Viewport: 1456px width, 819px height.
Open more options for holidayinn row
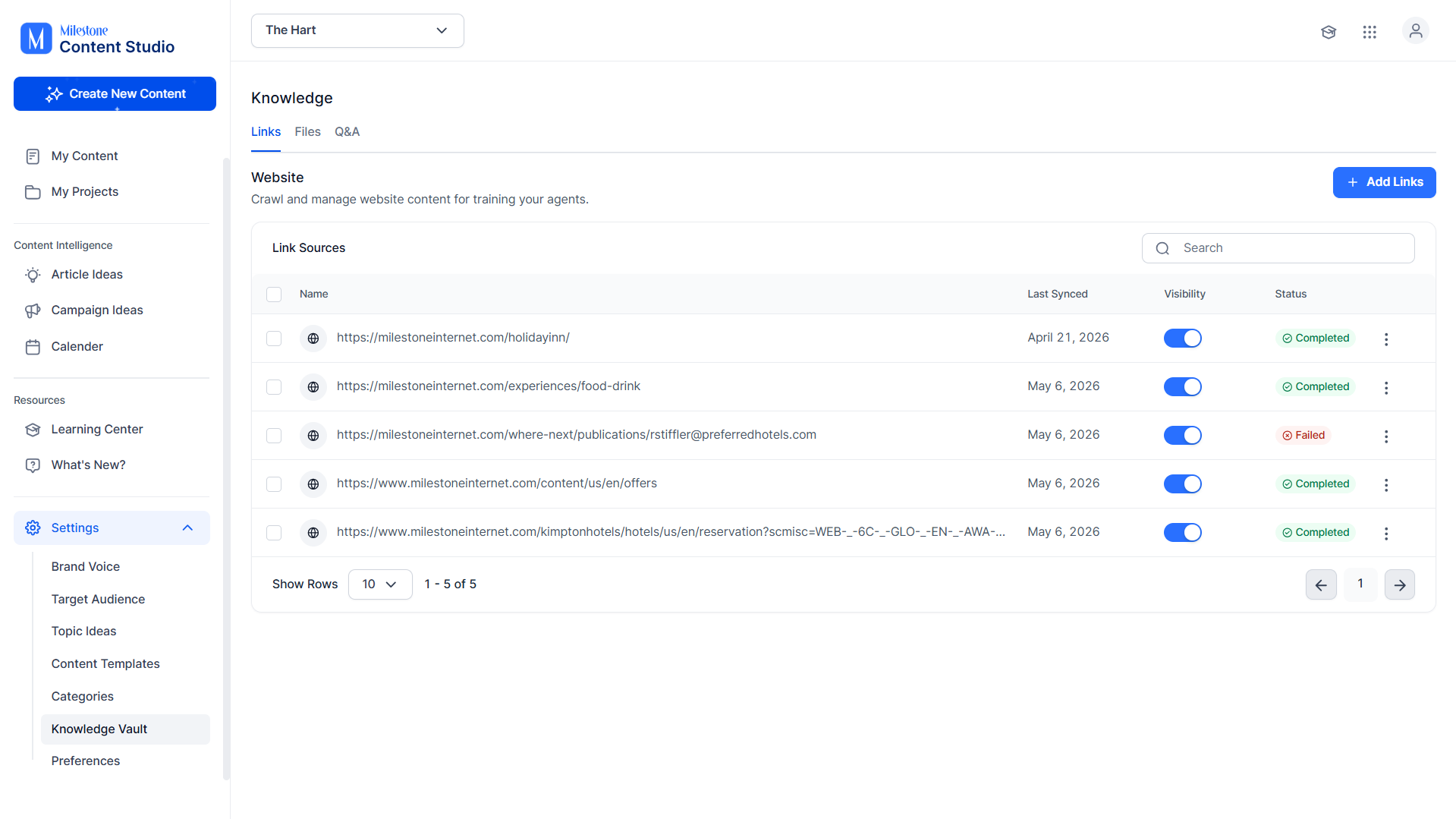(1386, 339)
